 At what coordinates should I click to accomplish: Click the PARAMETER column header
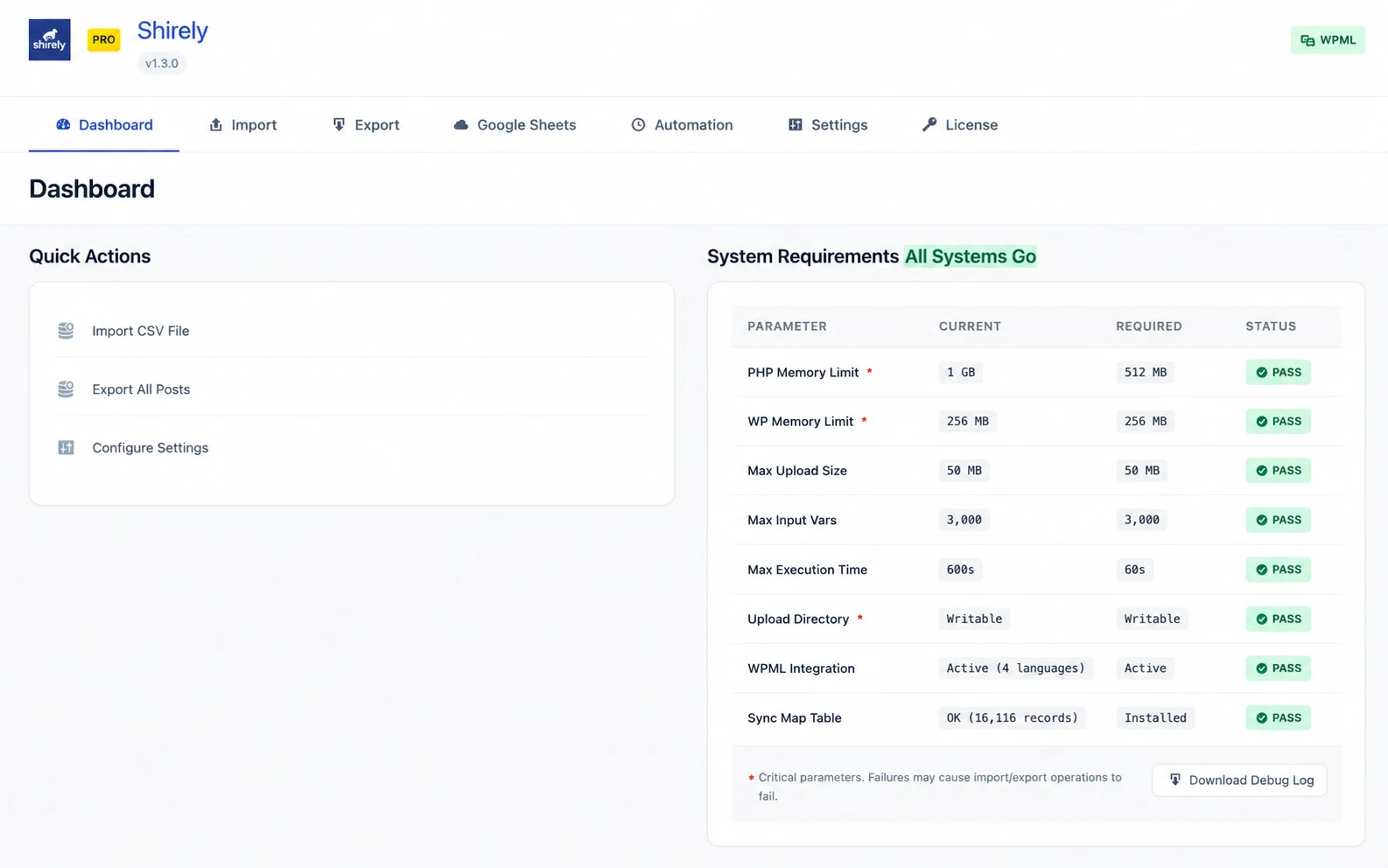coord(787,326)
